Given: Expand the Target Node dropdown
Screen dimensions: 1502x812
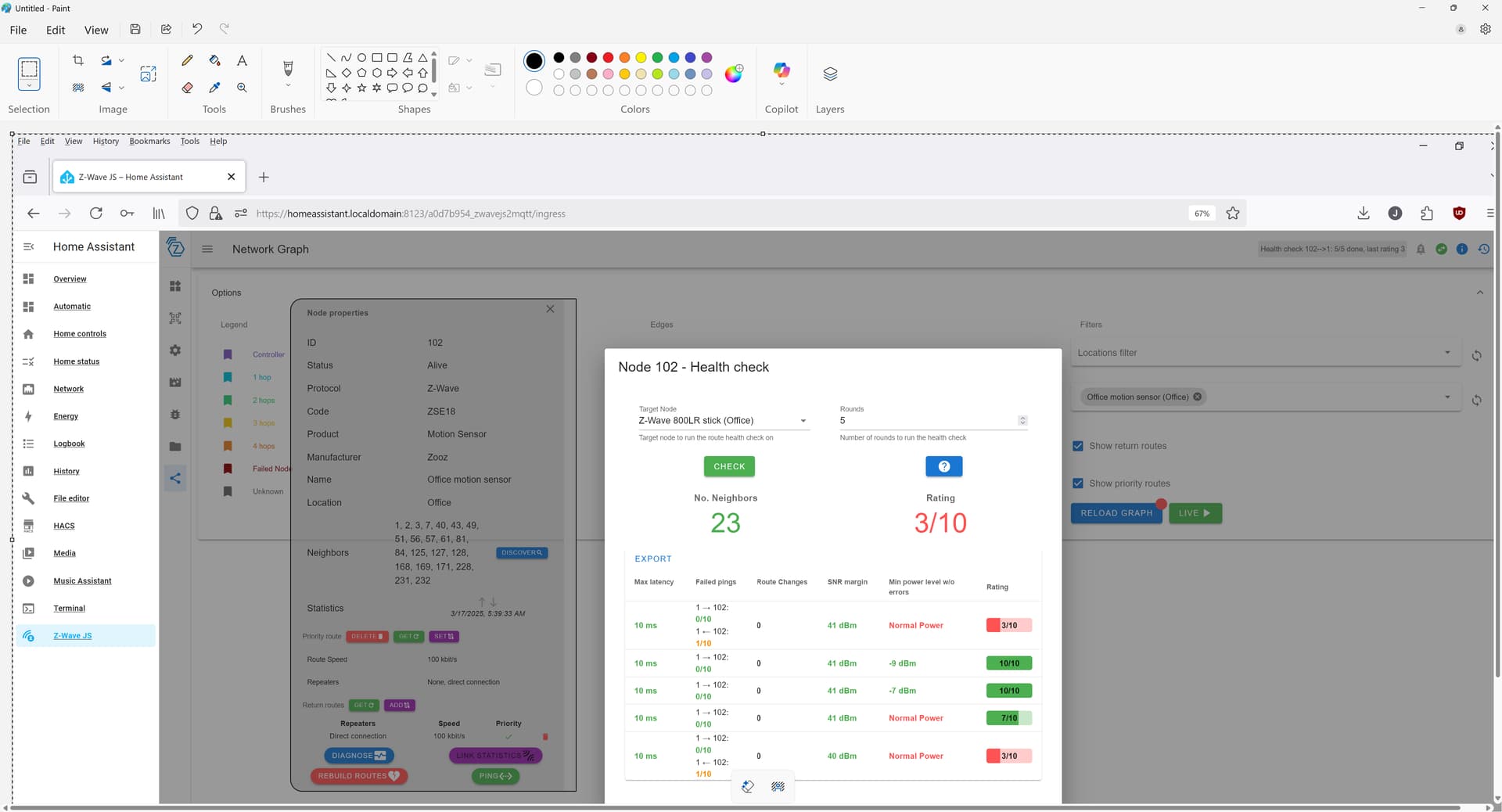Looking at the screenshot, I should pos(803,421).
